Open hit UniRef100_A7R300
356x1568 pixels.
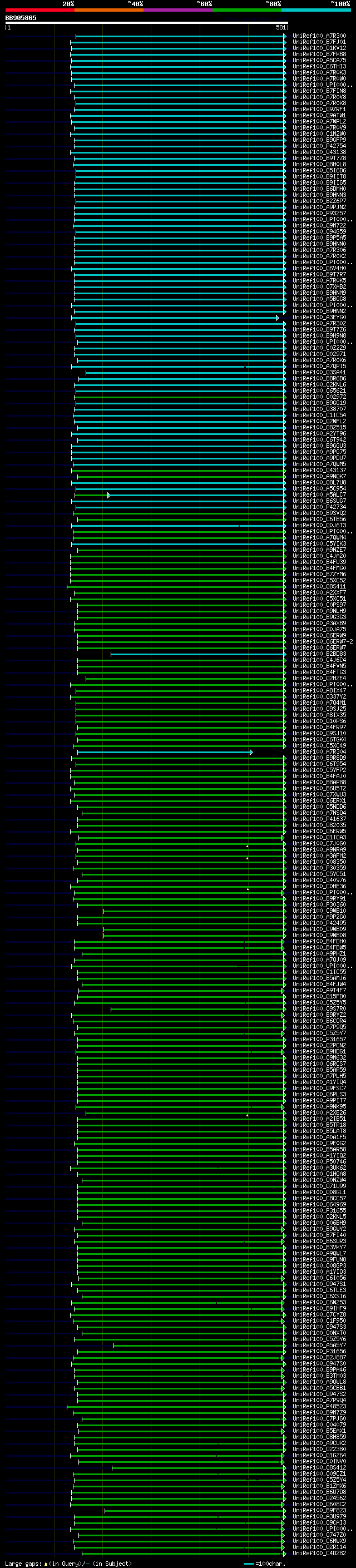pos(319,36)
